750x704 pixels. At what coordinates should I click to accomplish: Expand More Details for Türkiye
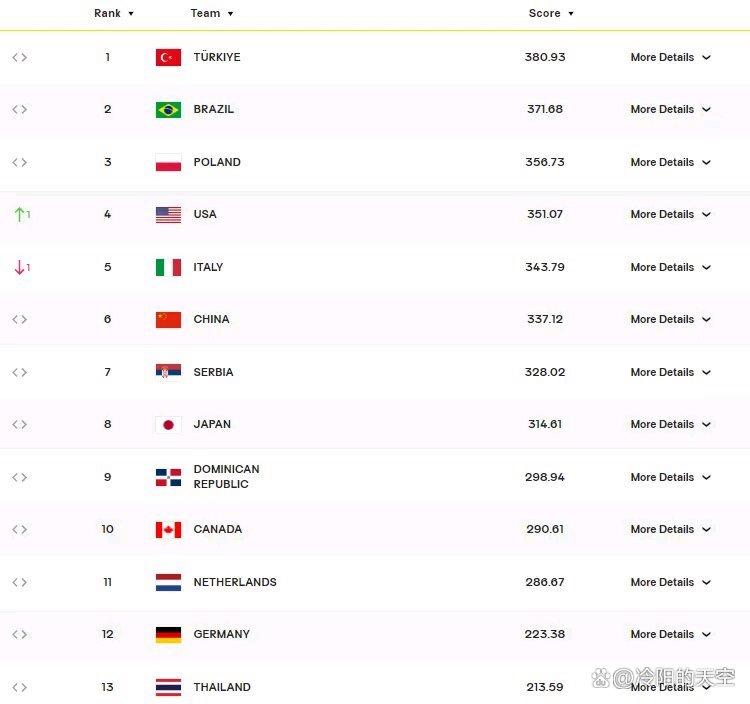tap(671, 57)
